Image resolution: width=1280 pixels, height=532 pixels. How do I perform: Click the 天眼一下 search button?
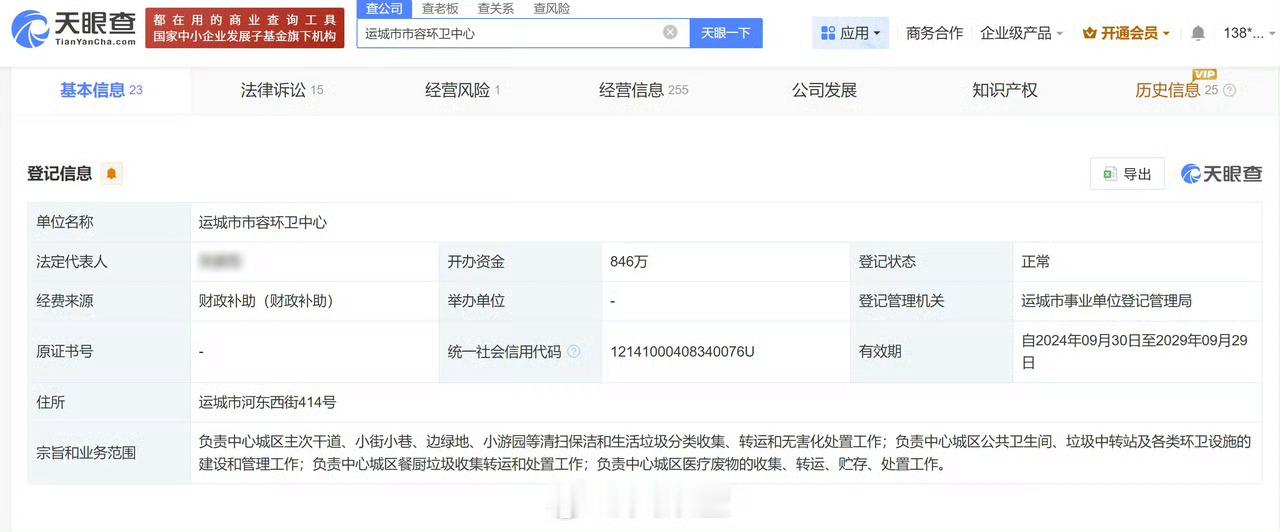[725, 33]
